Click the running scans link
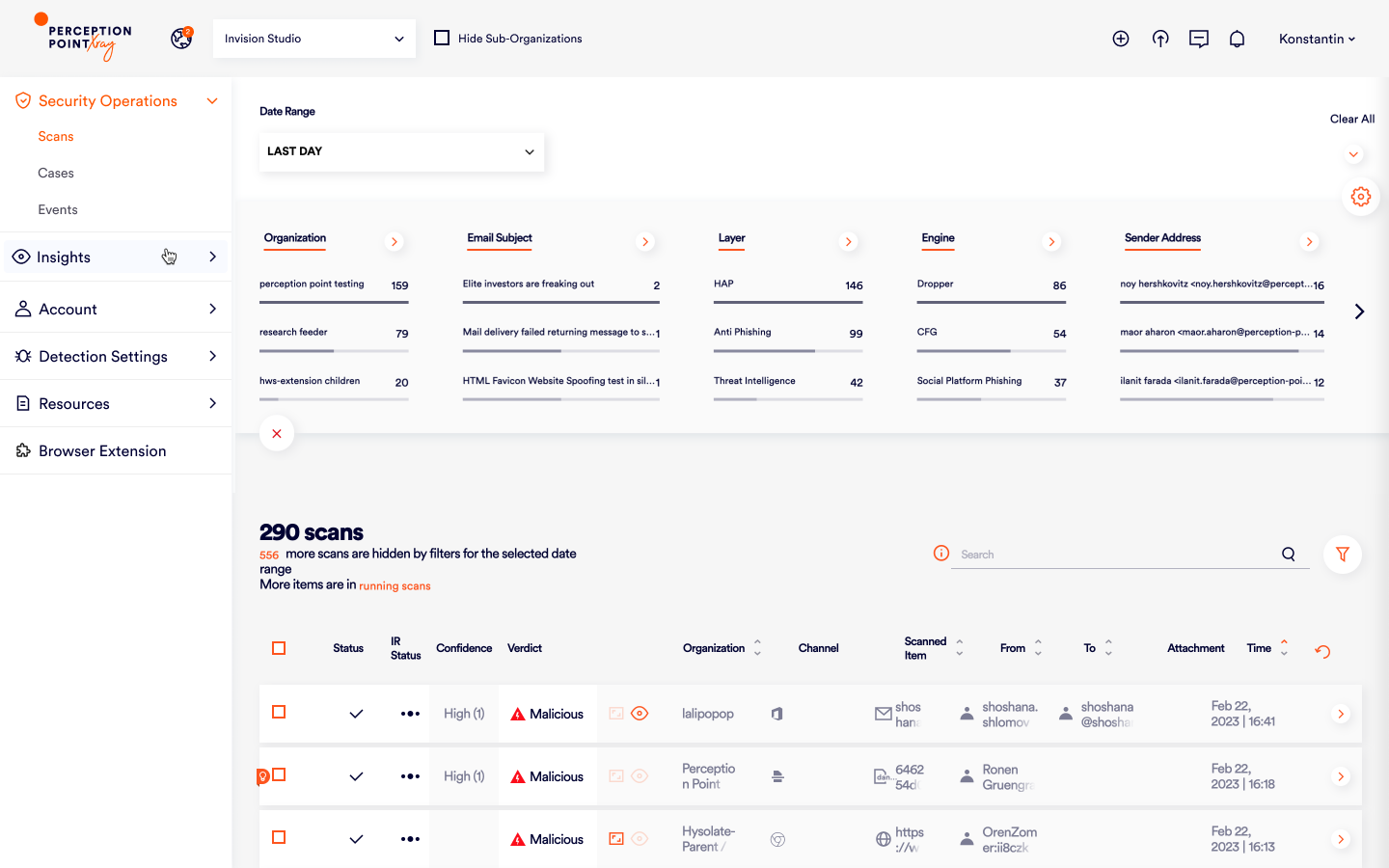Screen dimensions: 1389x868 coord(395,585)
